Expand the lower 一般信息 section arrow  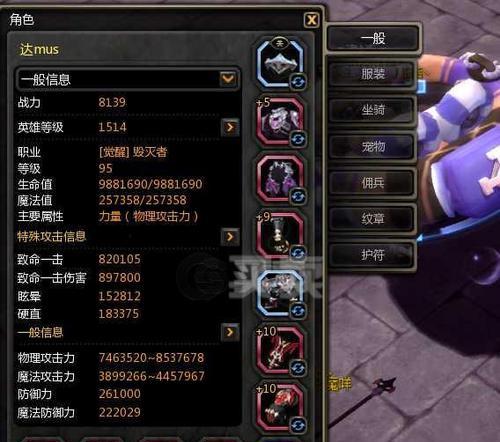[x=230, y=332]
